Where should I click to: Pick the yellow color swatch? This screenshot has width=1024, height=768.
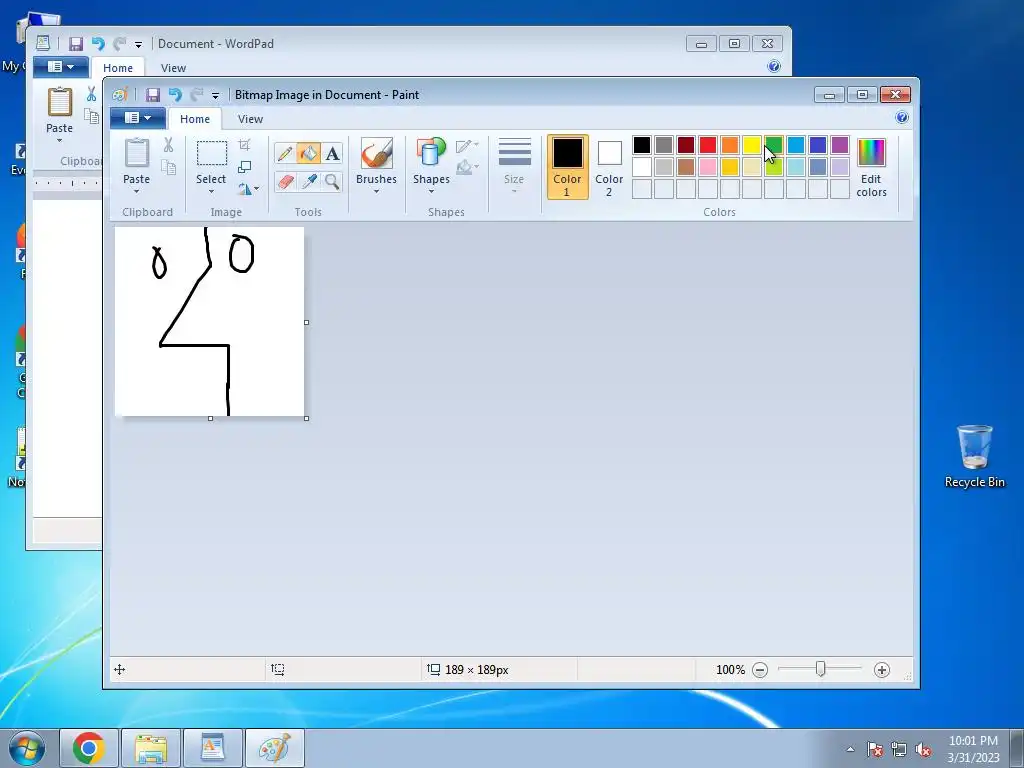tap(752, 144)
